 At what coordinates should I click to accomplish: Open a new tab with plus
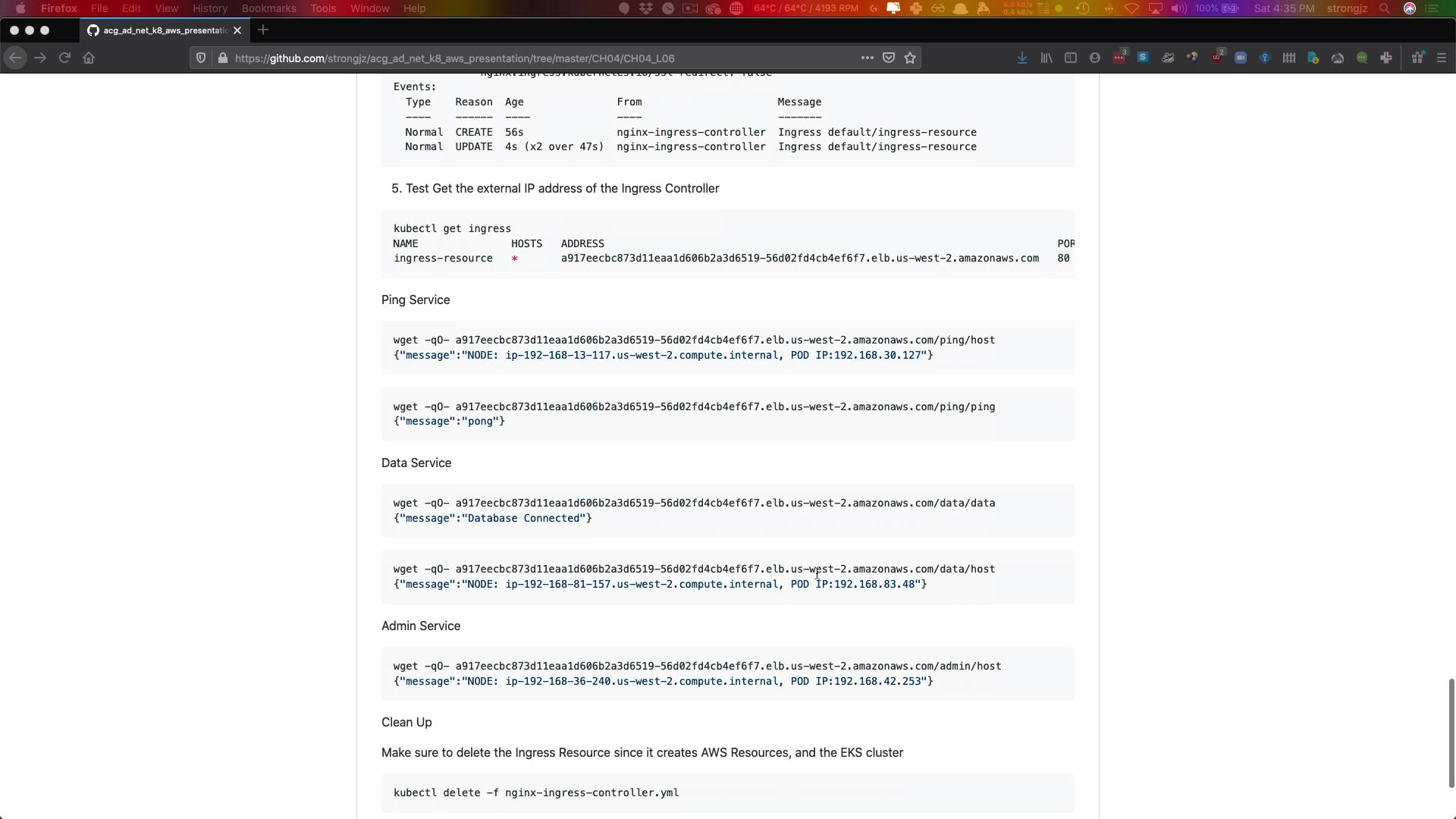[263, 30]
